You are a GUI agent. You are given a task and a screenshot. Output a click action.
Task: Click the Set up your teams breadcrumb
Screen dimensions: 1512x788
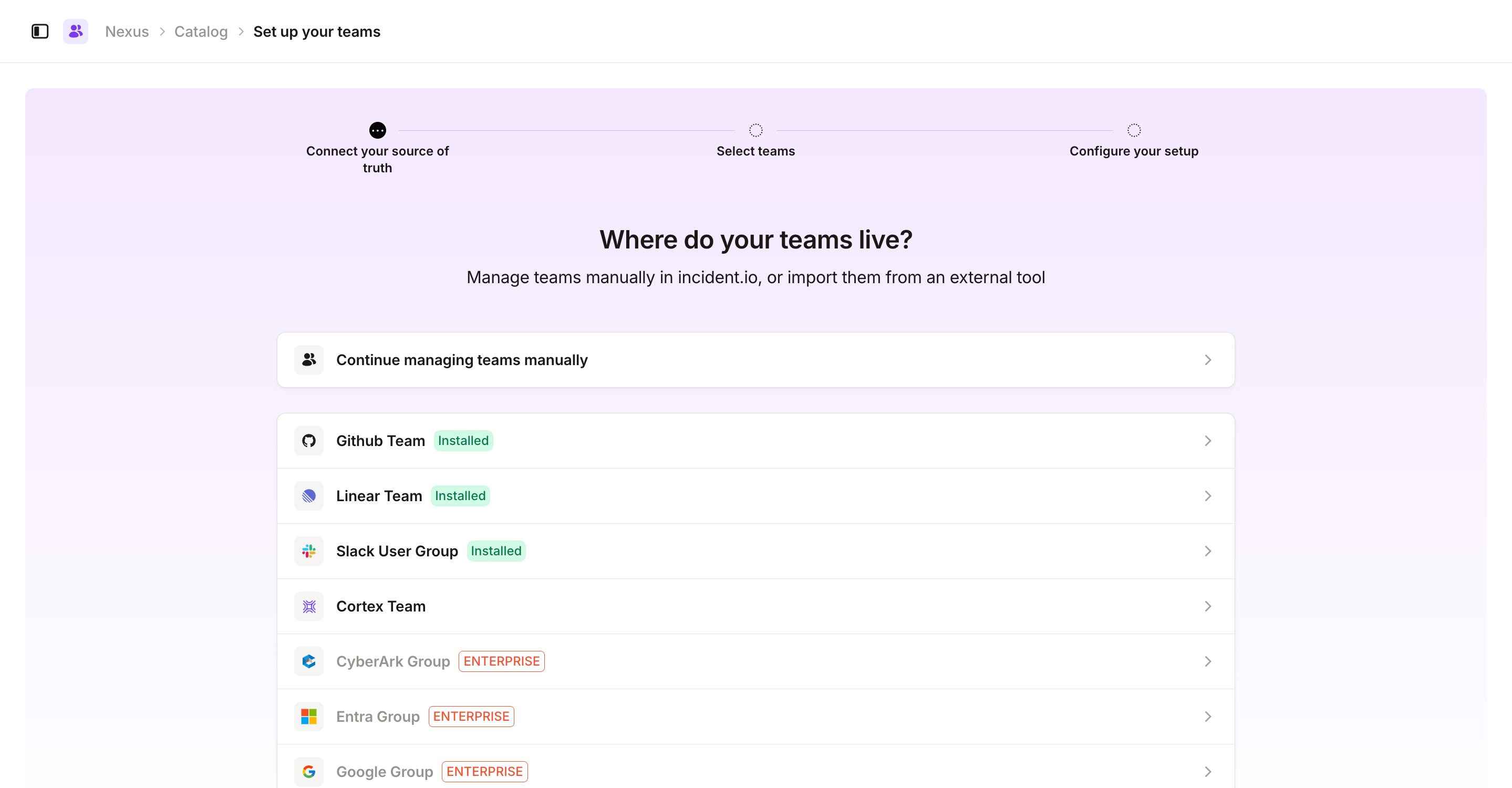[x=317, y=32]
